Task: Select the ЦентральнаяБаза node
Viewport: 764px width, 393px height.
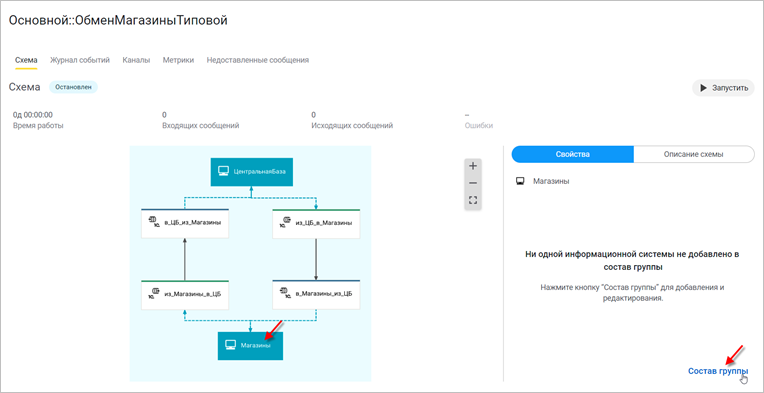Action: 251,171
